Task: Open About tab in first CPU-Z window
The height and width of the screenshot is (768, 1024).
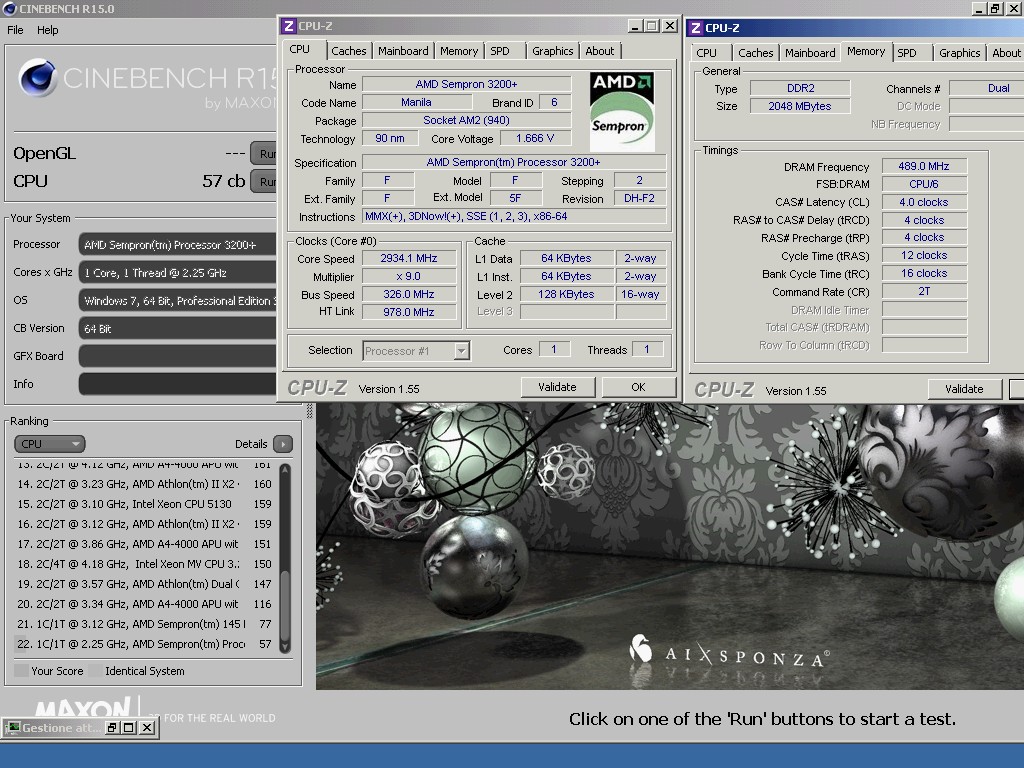Action: pos(600,51)
